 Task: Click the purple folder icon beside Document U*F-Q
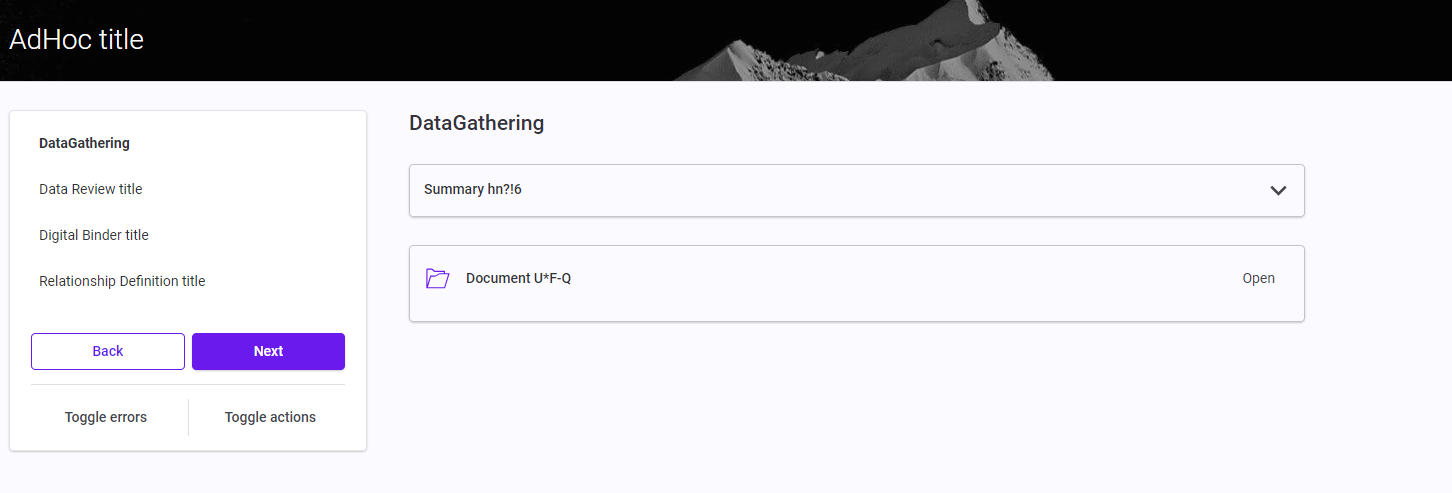pyautogui.click(x=437, y=278)
